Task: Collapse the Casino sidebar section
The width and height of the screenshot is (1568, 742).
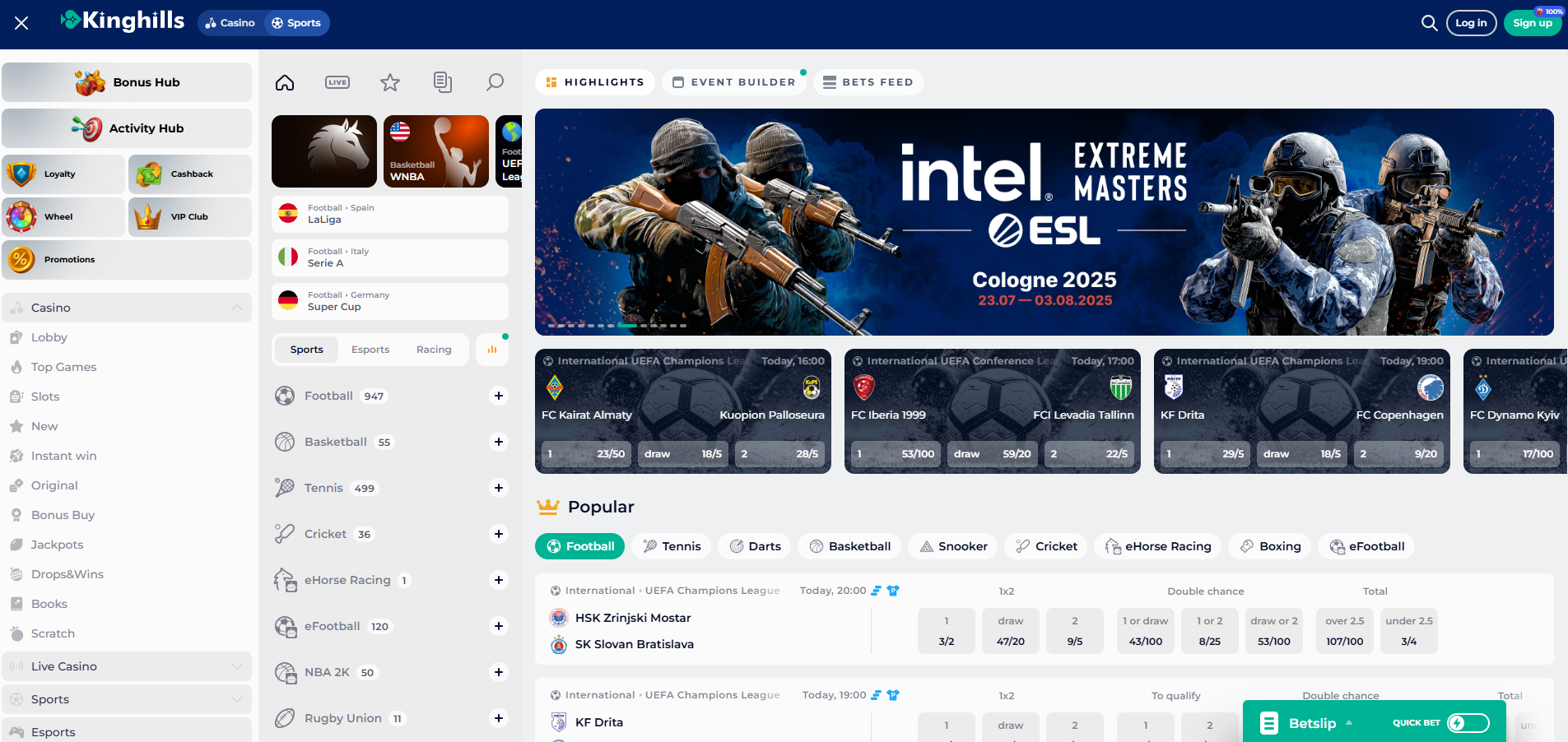Action: click(237, 308)
